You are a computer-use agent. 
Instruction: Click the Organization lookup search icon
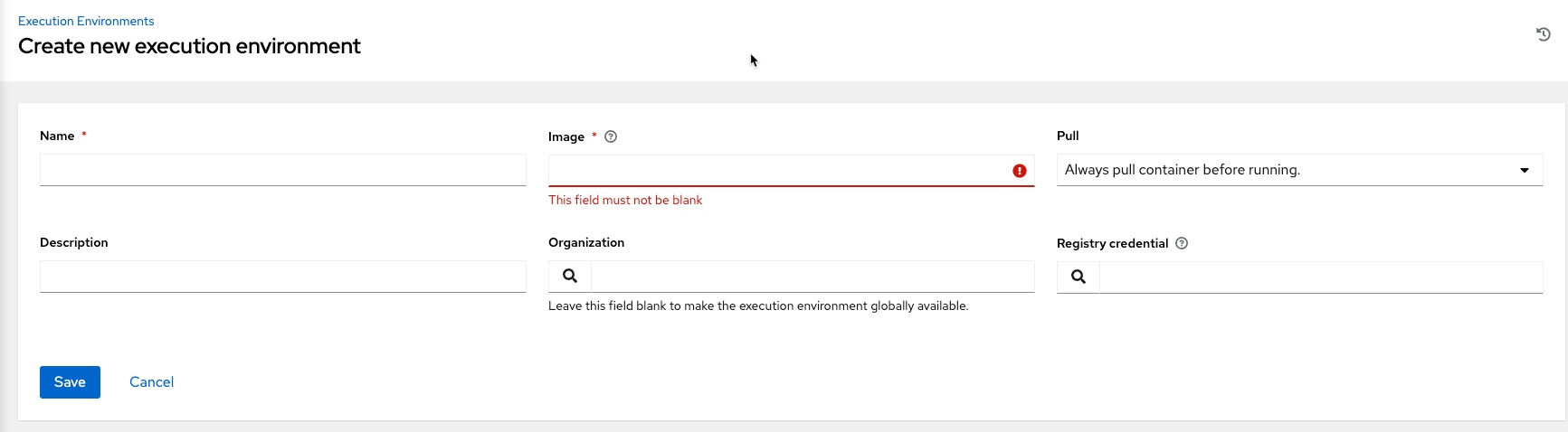coord(570,277)
